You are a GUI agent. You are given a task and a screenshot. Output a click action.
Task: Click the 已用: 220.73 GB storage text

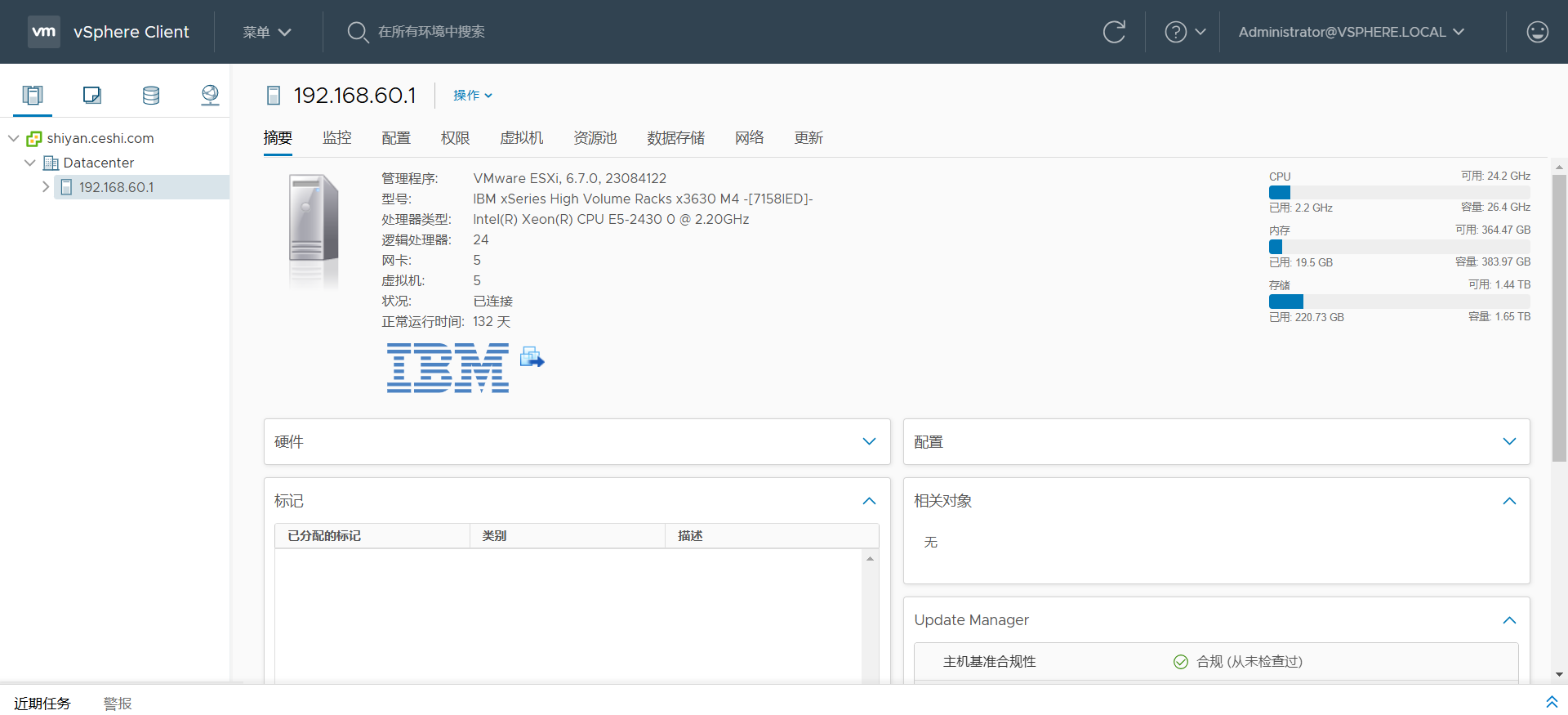(1307, 317)
